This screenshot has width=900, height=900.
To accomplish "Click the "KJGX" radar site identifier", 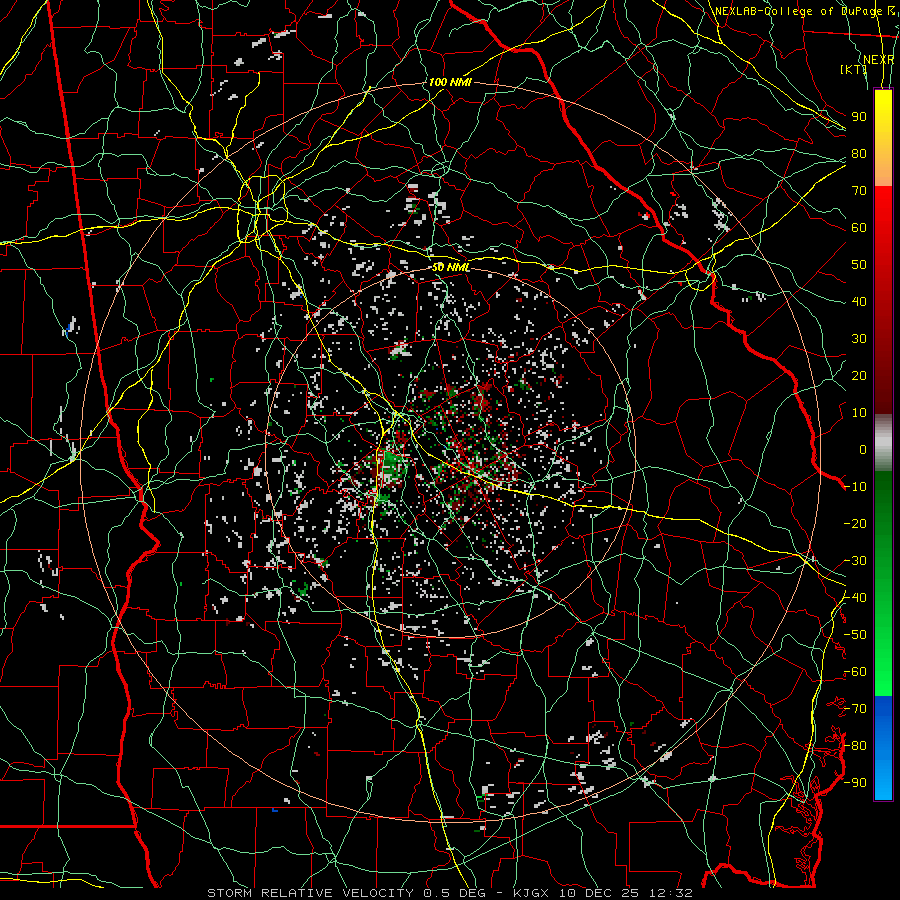I will 531,893.
